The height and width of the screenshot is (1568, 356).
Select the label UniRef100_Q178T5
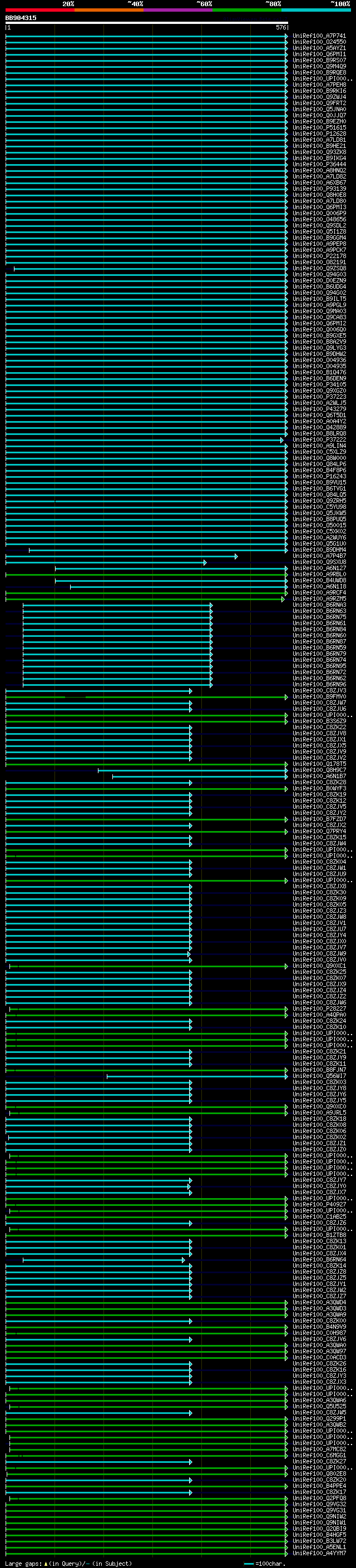[x=319, y=764]
